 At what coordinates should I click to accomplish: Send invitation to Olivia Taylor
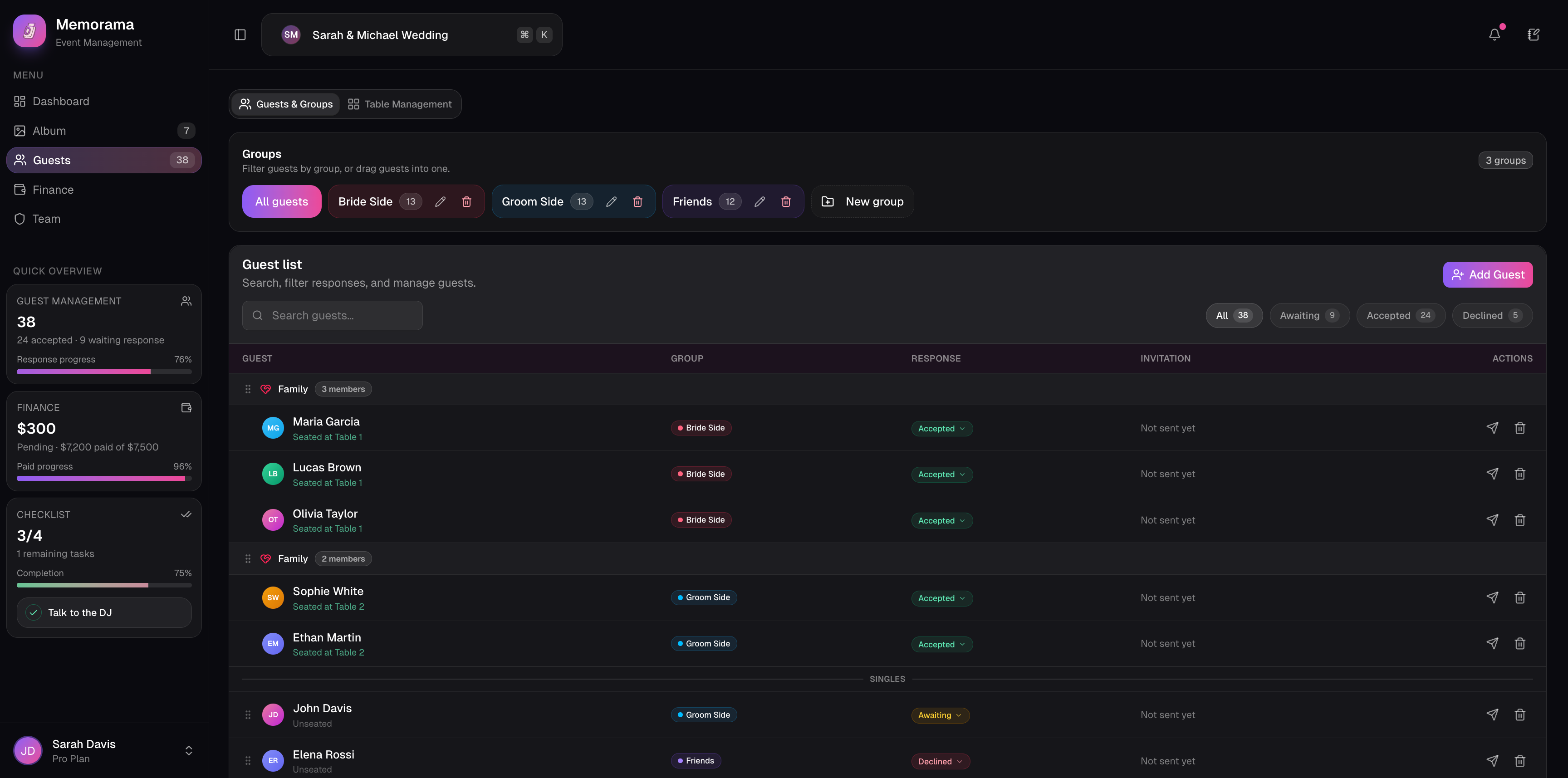[x=1492, y=520]
